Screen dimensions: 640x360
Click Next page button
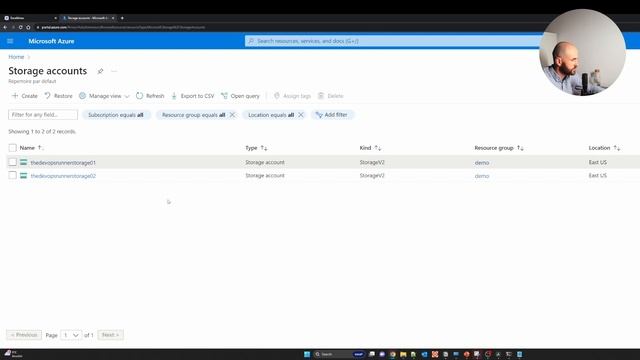coord(111,335)
